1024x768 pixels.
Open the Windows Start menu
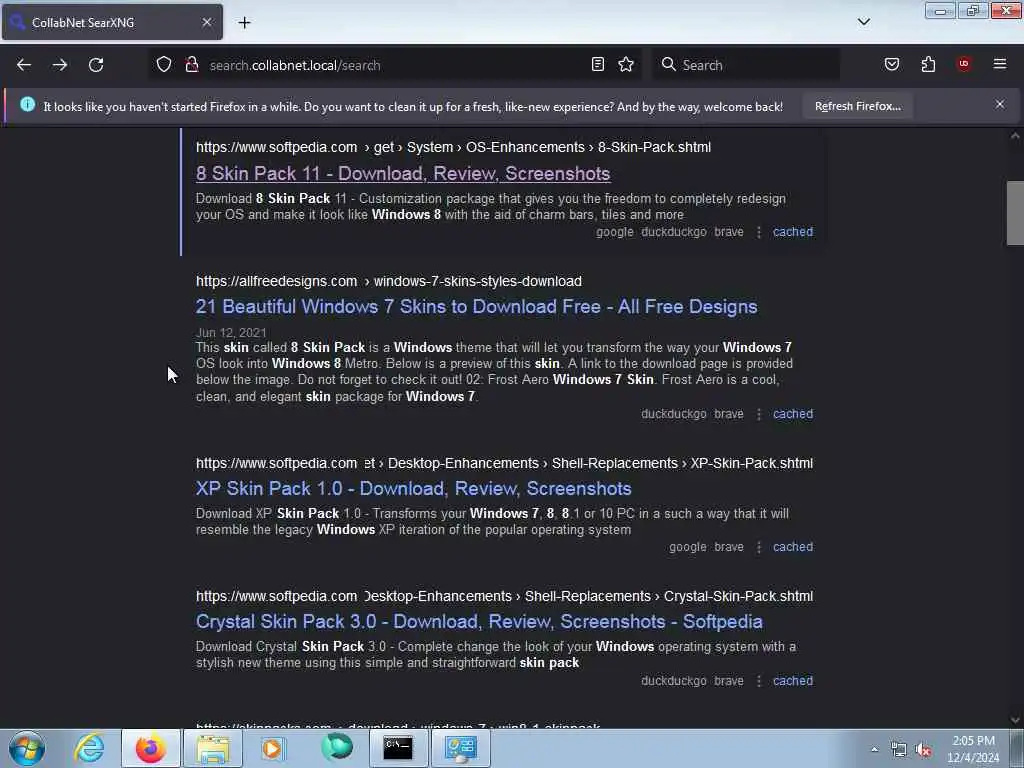tap(27, 748)
